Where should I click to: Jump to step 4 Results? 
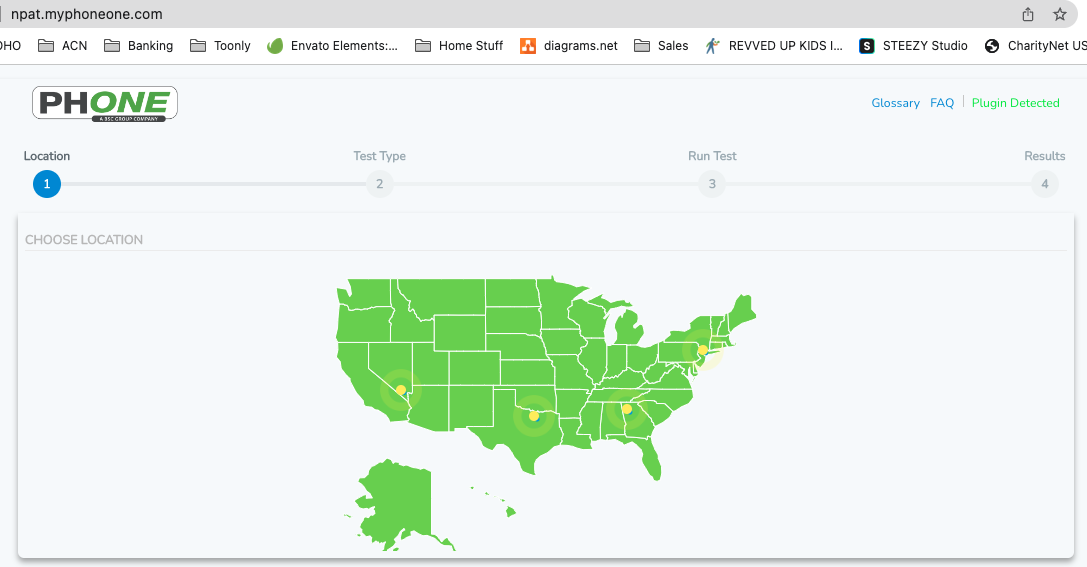pyautogui.click(x=1044, y=184)
